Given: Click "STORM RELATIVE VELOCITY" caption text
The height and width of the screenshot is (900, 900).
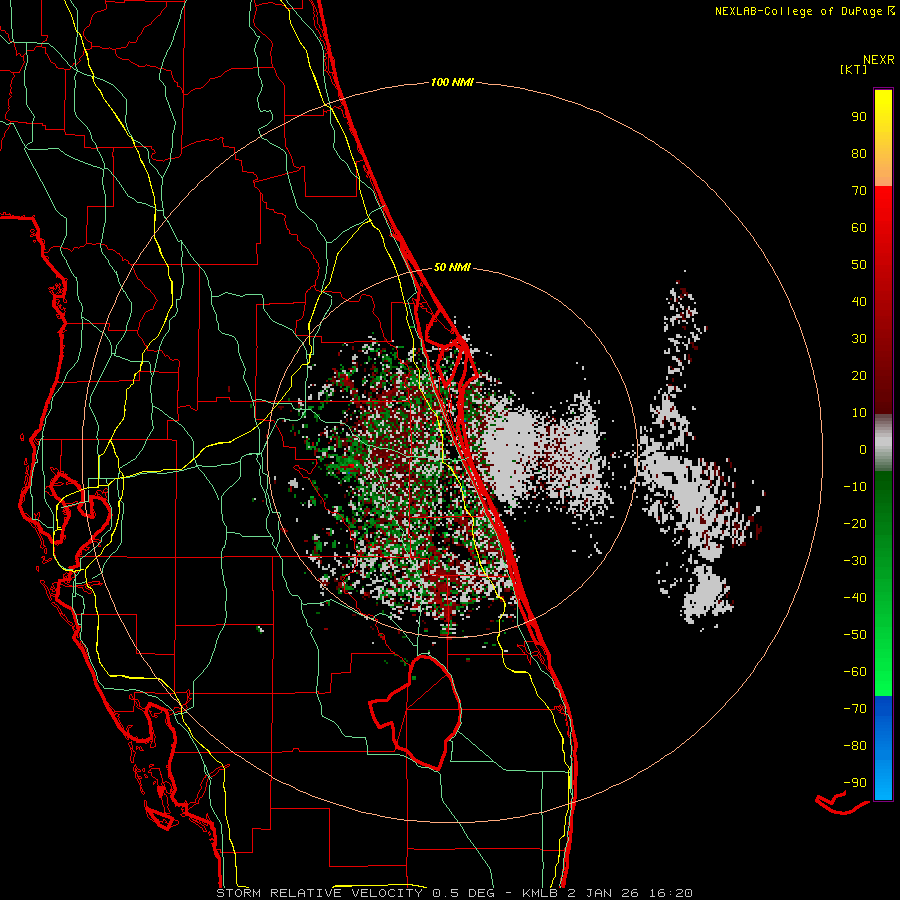Looking at the screenshot, I should 319,893.
